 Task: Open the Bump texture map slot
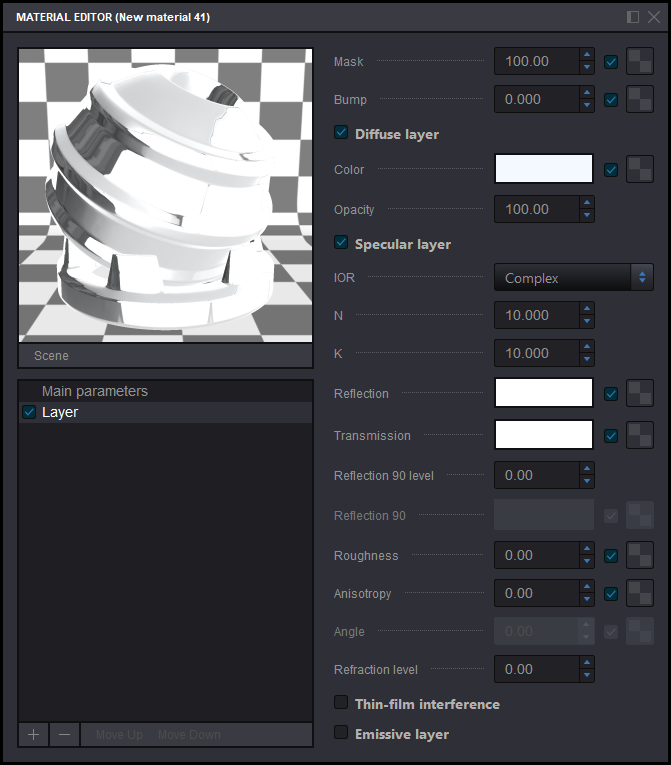pos(640,100)
